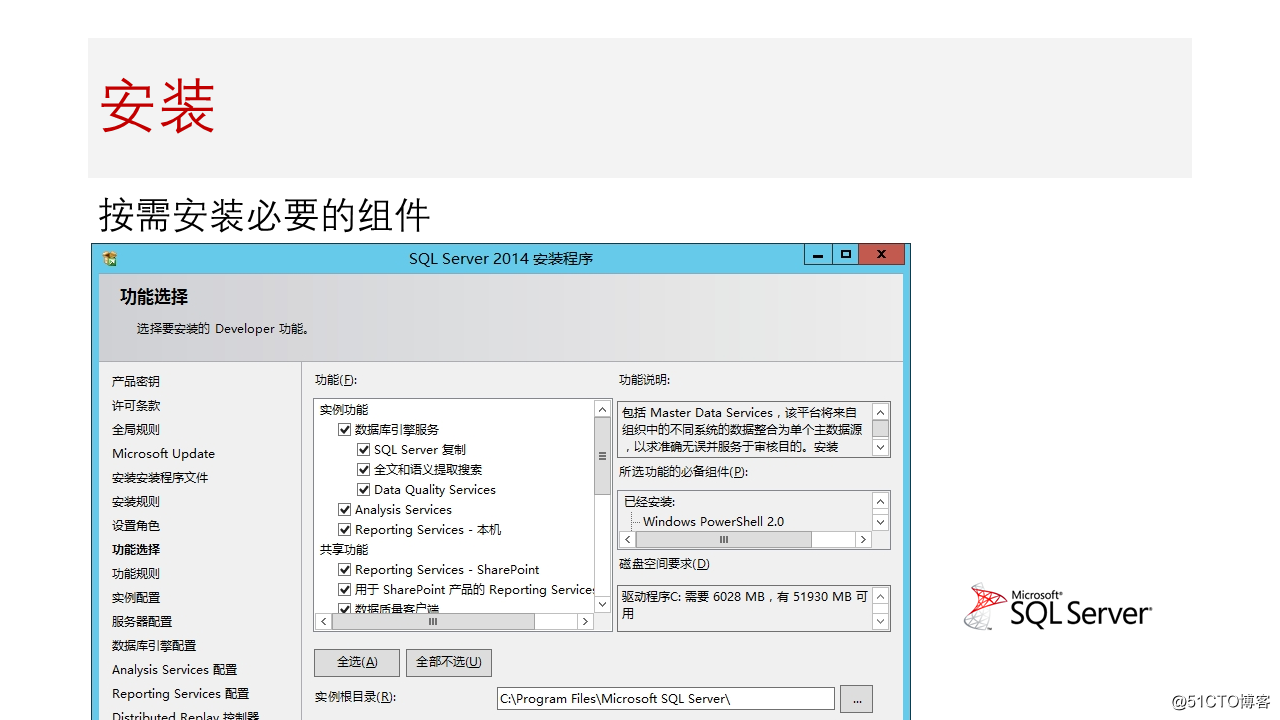Viewport: 1280px width, 720px height.
Task: Toggle 全文和语义提取搜索 checkbox
Action: click(x=364, y=470)
